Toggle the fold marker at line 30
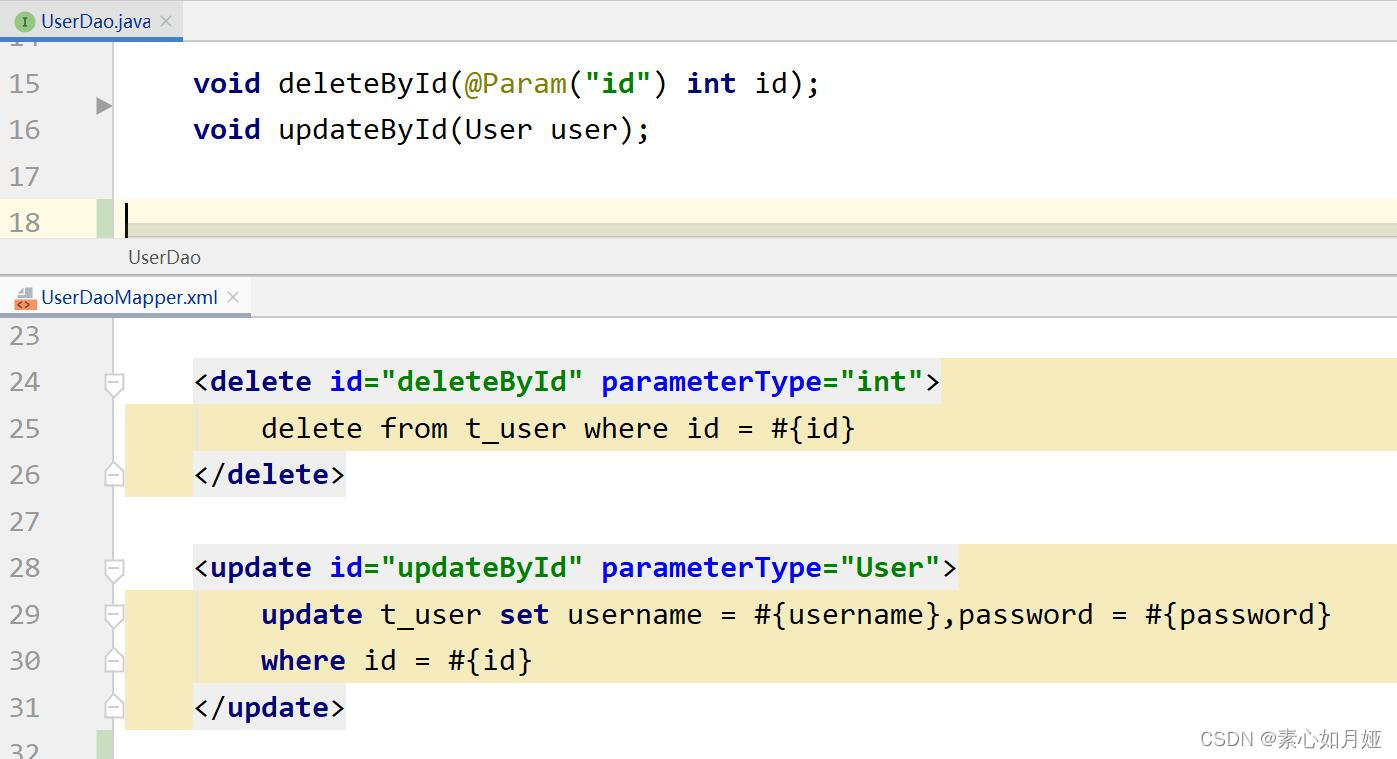The height and width of the screenshot is (759, 1397). coord(114,660)
